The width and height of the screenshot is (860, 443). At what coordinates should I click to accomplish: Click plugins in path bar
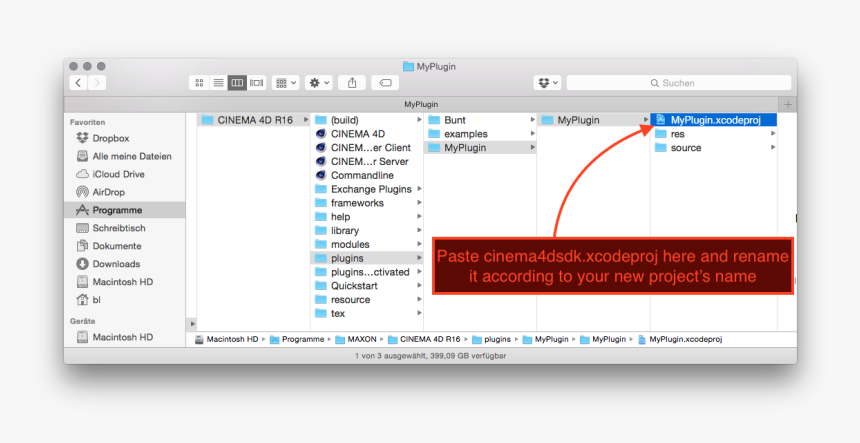coord(491,339)
